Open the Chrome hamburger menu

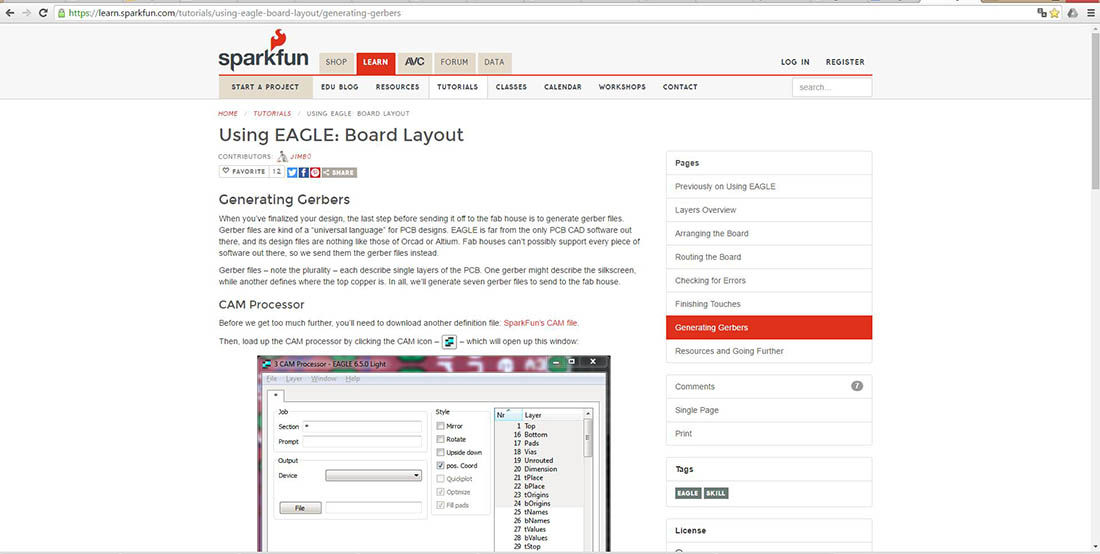coord(1090,13)
